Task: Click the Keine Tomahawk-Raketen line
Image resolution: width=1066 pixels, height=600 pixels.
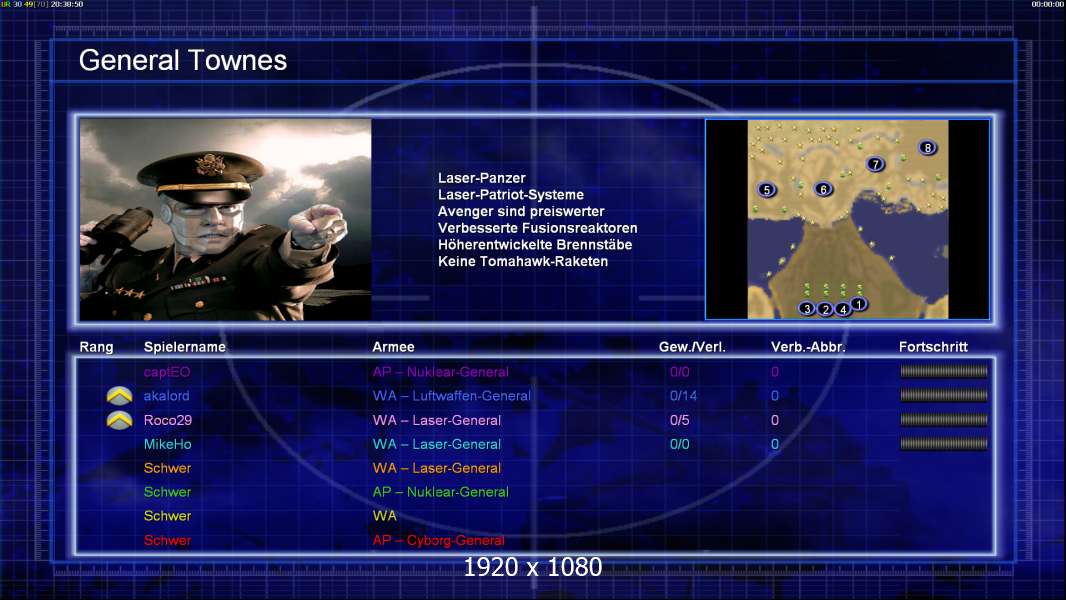Action: 523,261
